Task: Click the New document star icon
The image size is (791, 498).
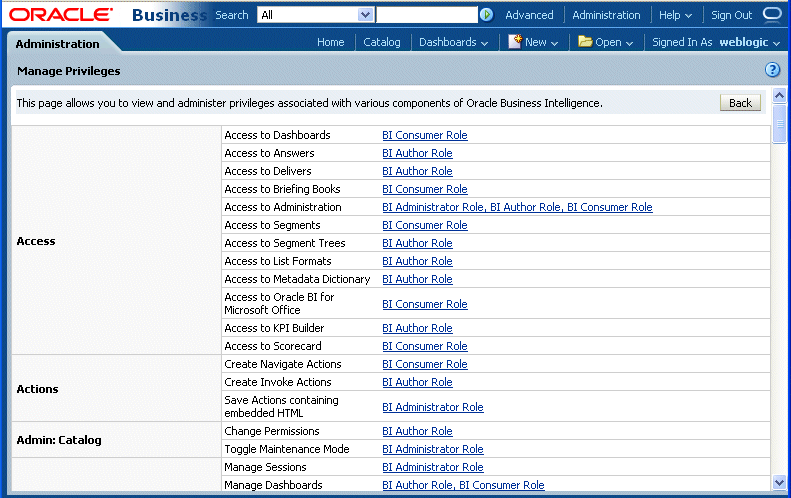Action: pyautogui.click(x=515, y=41)
